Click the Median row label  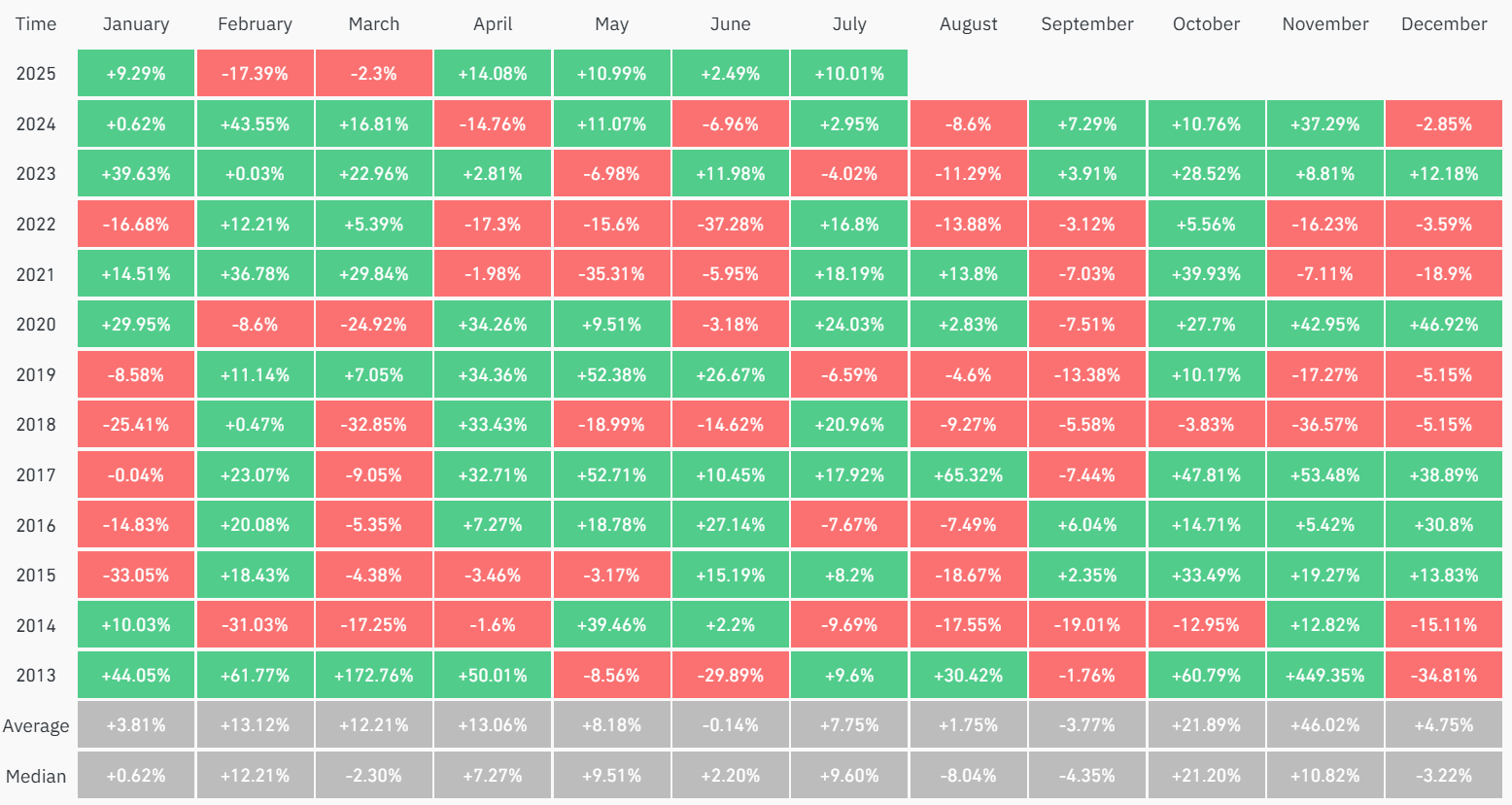click(36, 777)
